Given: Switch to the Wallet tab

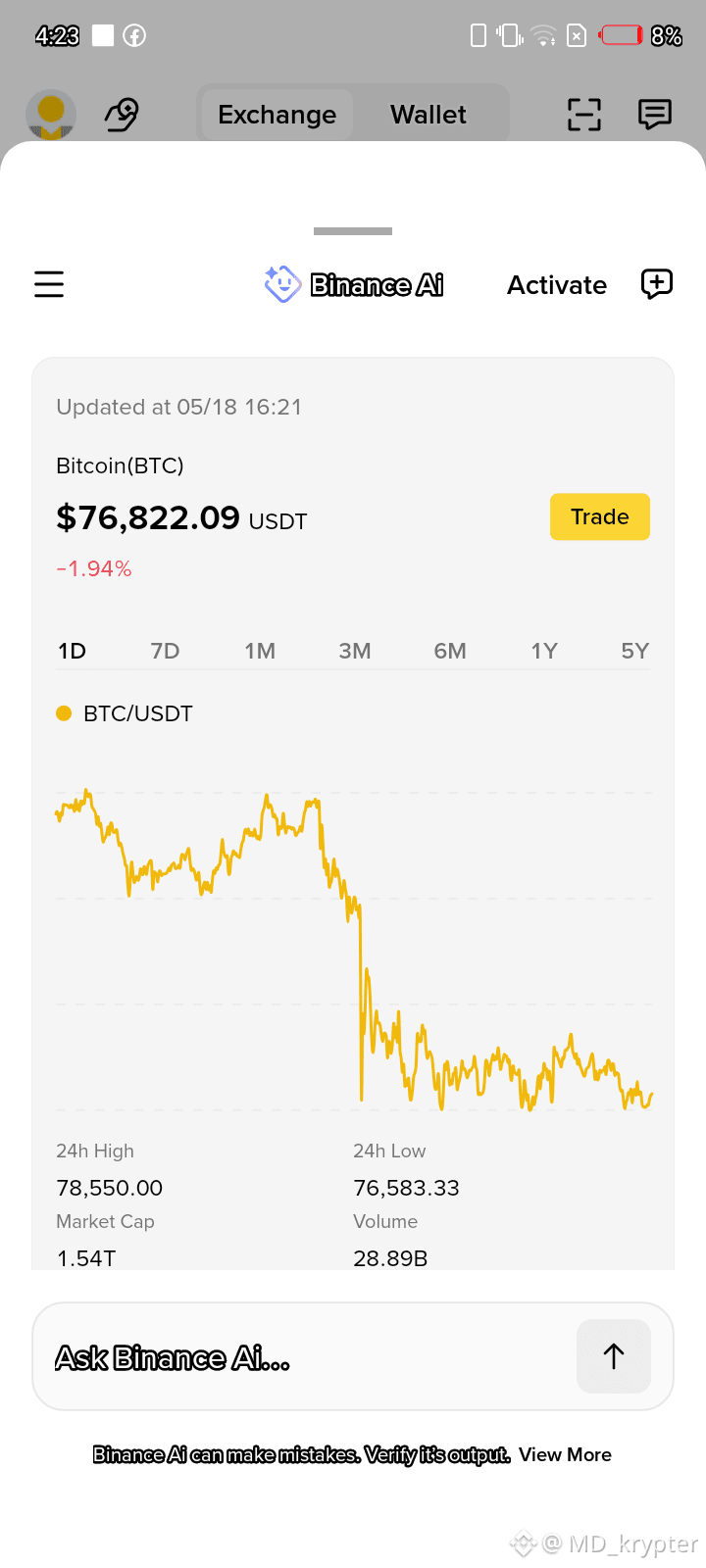Looking at the screenshot, I should [429, 115].
